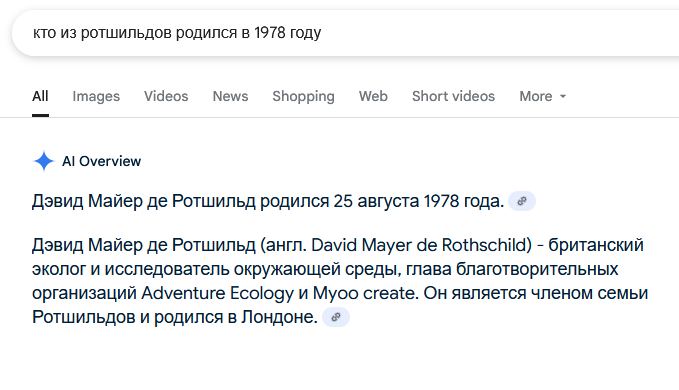Click the sentence about 25 августа 1978 года
The image size is (679, 390).
point(268,201)
